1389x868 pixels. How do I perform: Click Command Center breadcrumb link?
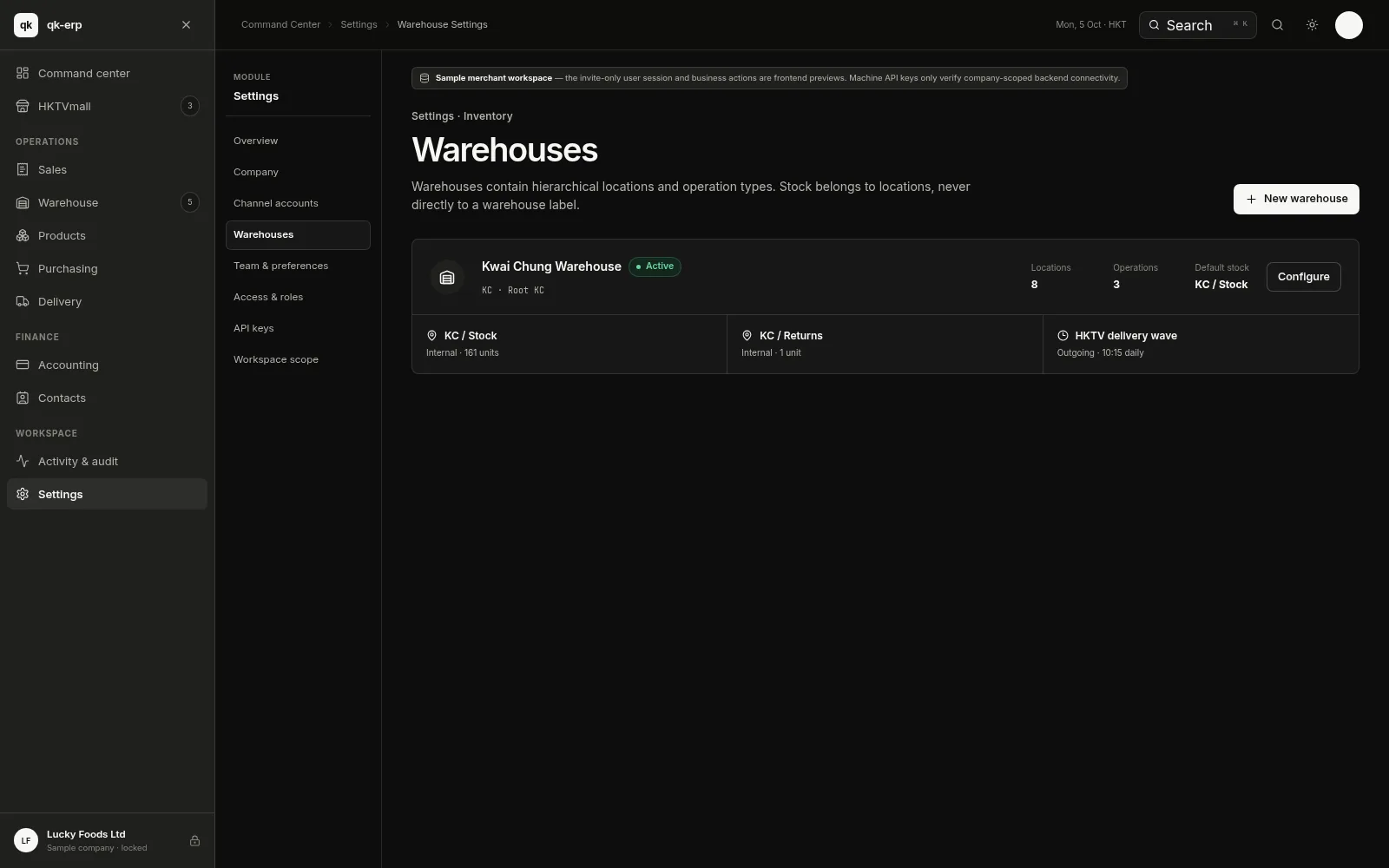coord(280,24)
